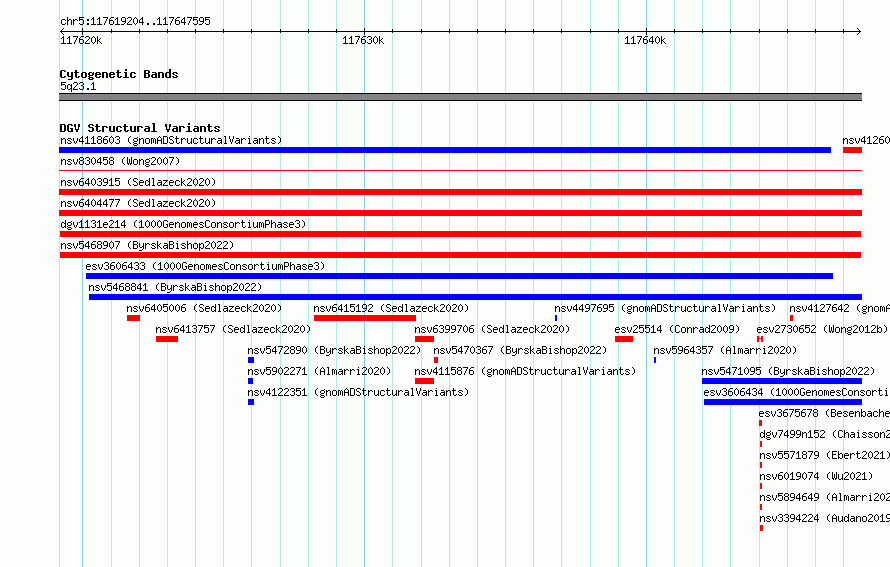
Task: Click red bar under nsv4115876
Action: click(425, 381)
